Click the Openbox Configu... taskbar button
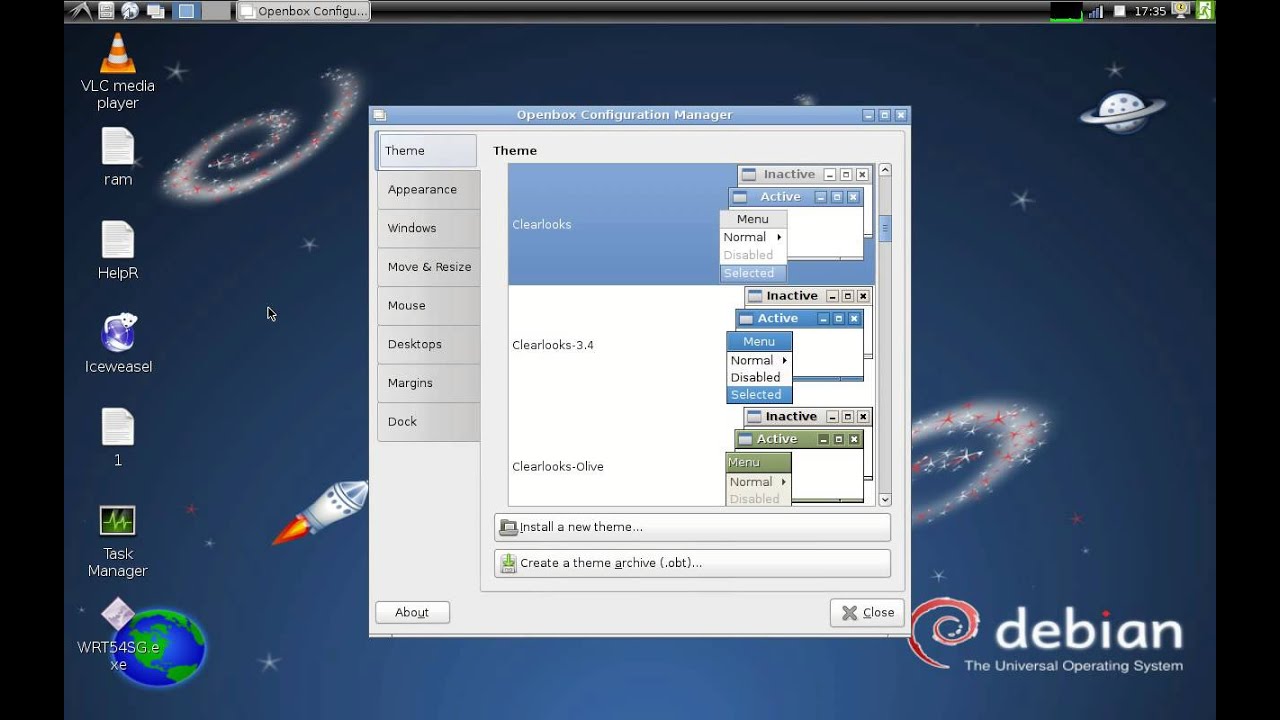This screenshot has height=720, width=1280. 304,11
